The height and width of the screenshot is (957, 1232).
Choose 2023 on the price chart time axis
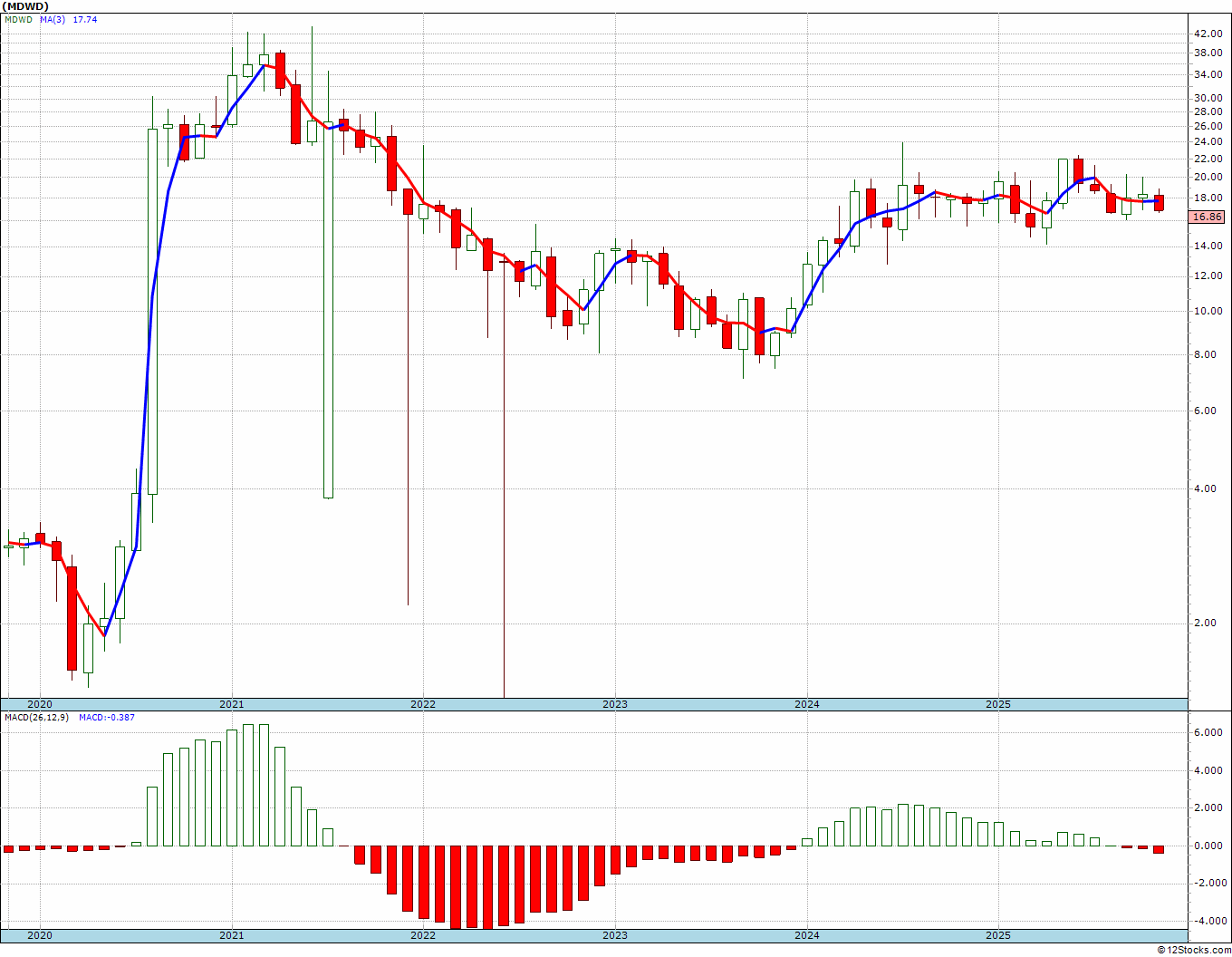click(615, 704)
